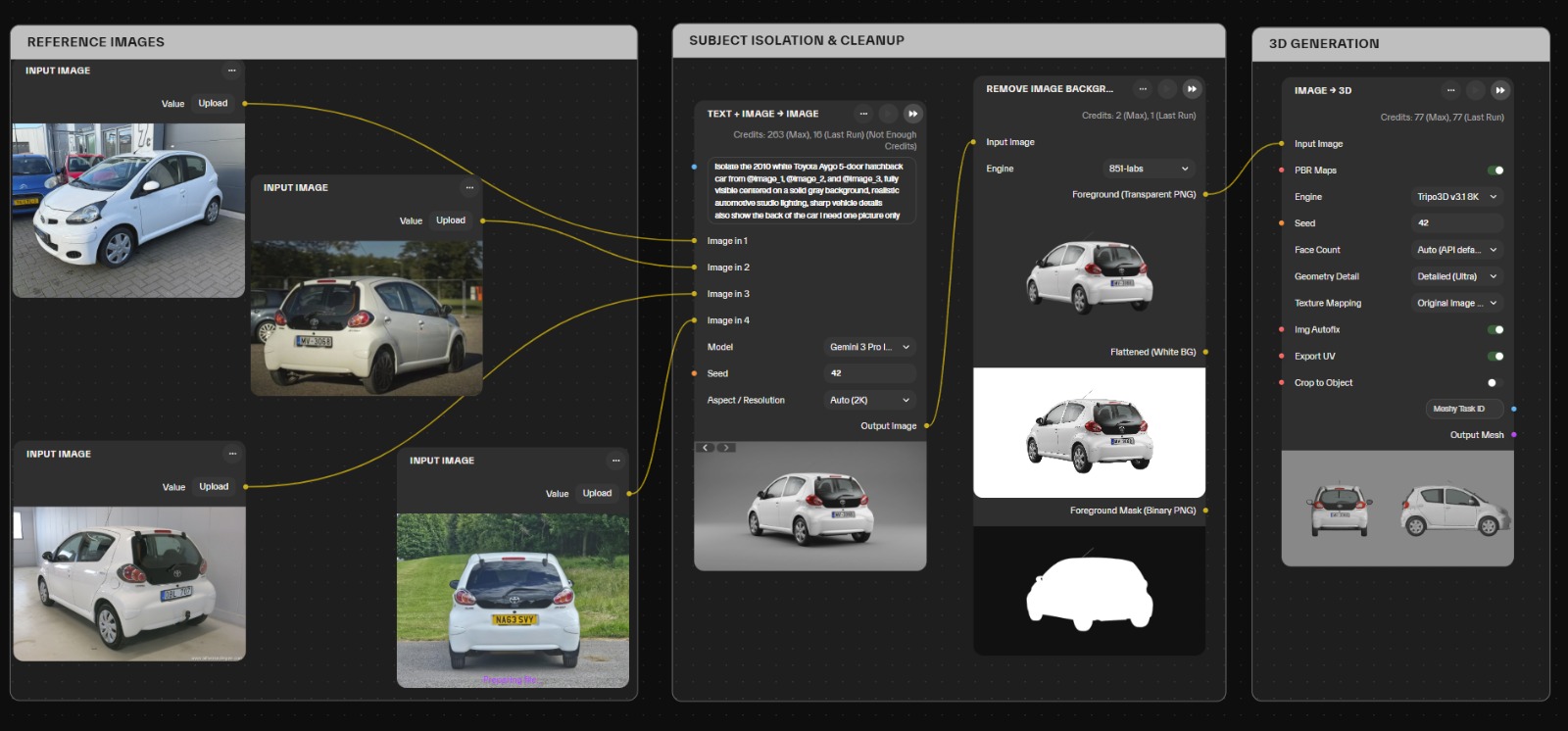Click the black-and-white foreground mask preview
The image size is (1568, 731).
[1089, 591]
